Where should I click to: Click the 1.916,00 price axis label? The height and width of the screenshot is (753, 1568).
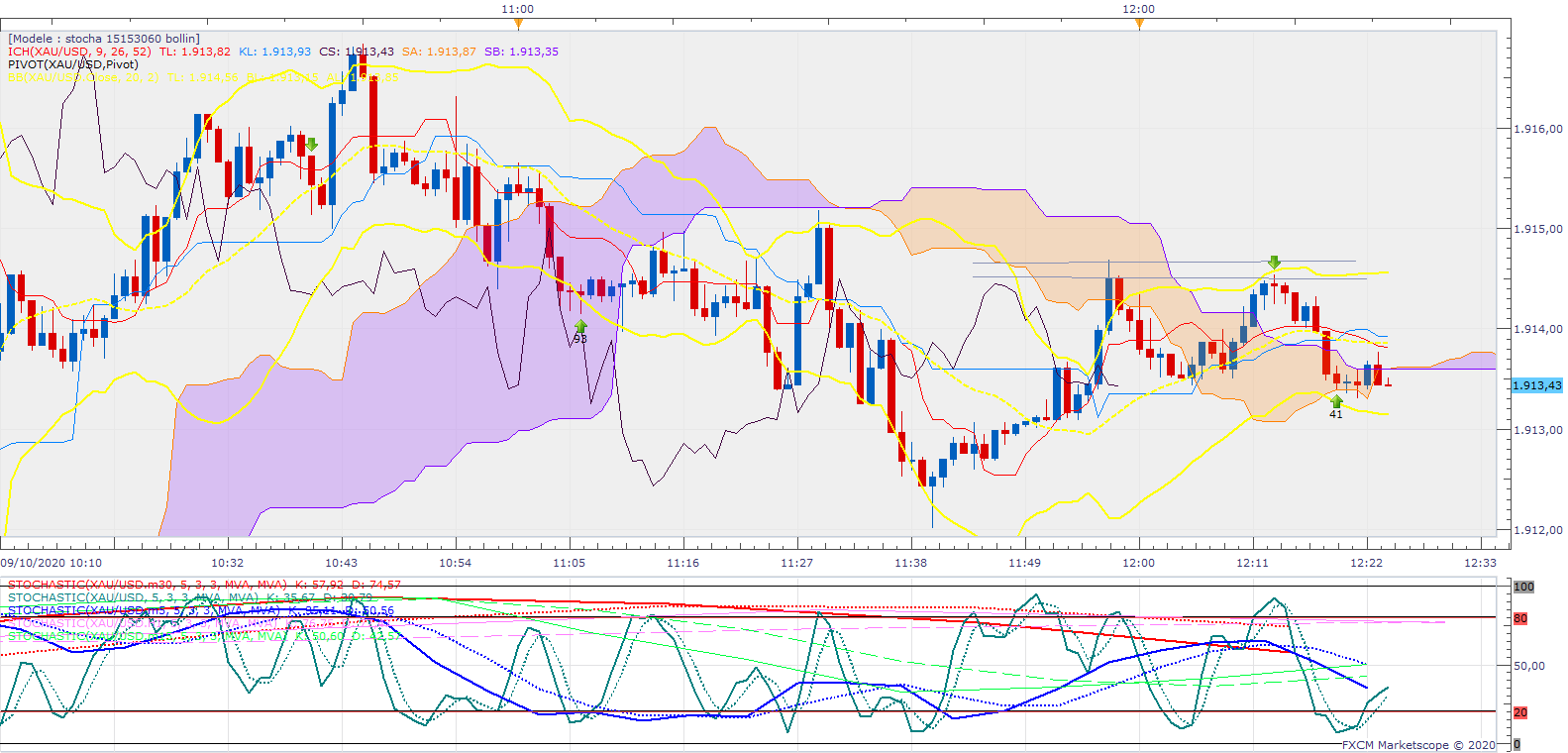pyautogui.click(x=1538, y=129)
